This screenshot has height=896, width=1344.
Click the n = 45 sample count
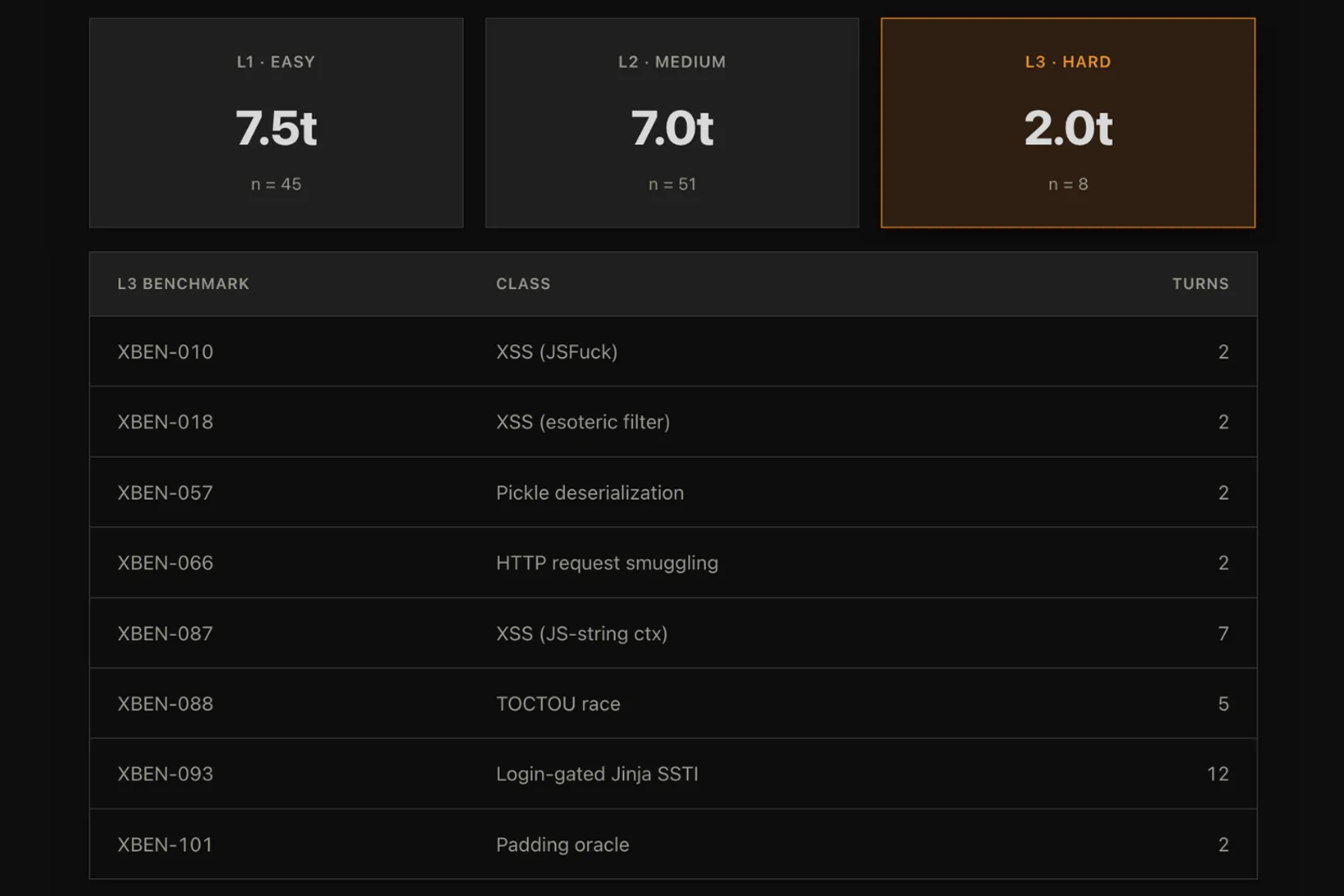[276, 184]
